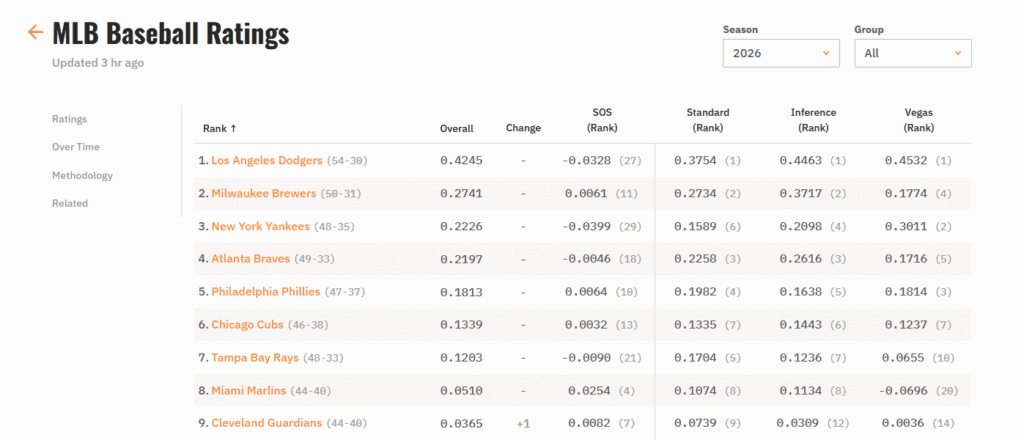Open the New York Yankees team link
The height and width of the screenshot is (440, 1024).
pos(261,227)
